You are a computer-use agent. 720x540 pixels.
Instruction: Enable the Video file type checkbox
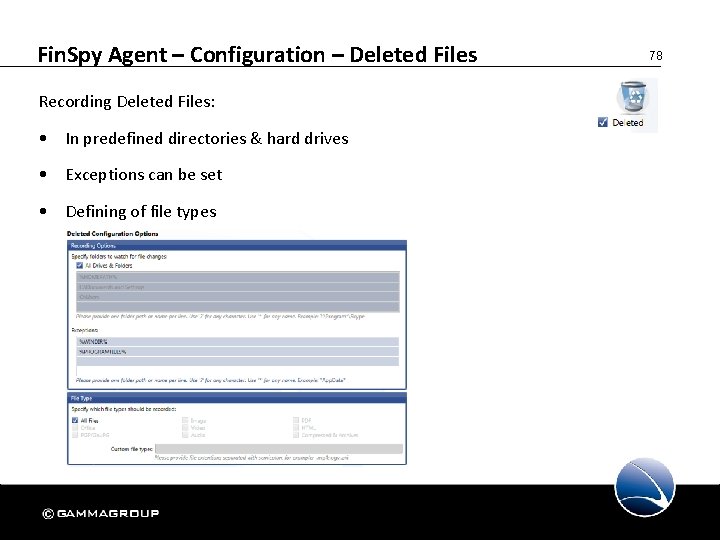185,428
